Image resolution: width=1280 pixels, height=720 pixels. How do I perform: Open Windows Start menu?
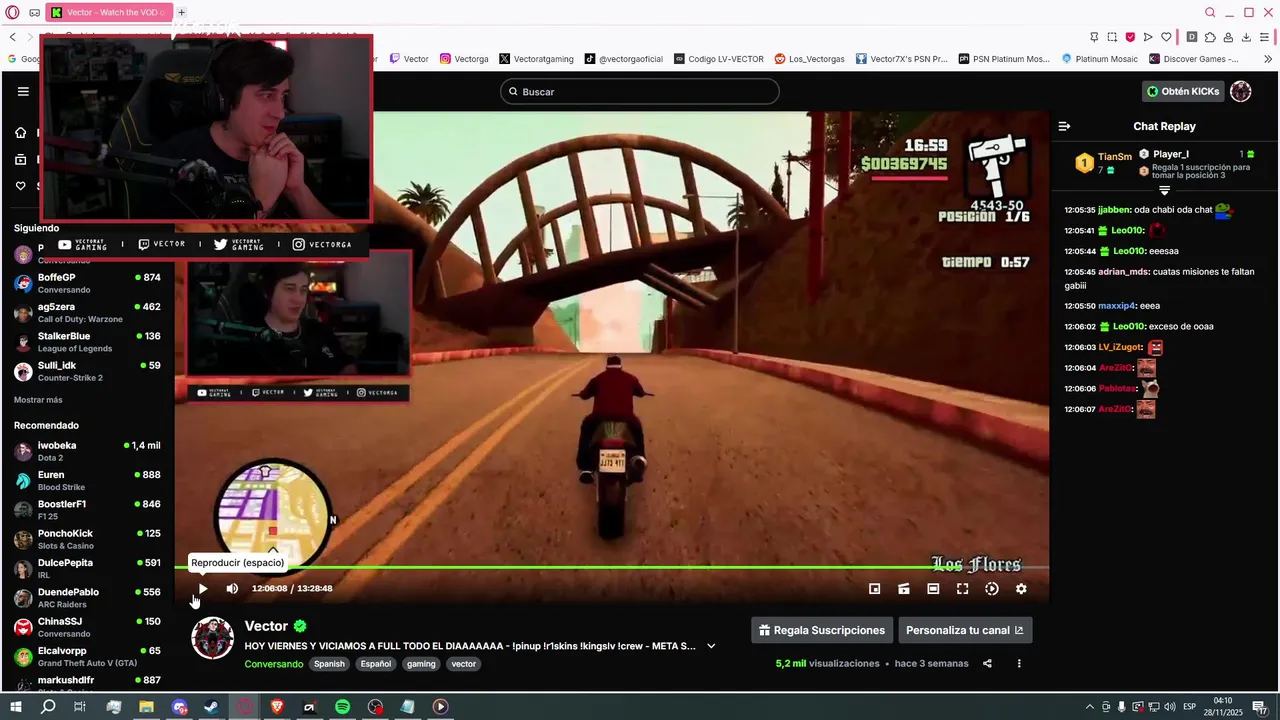[x=15, y=707]
